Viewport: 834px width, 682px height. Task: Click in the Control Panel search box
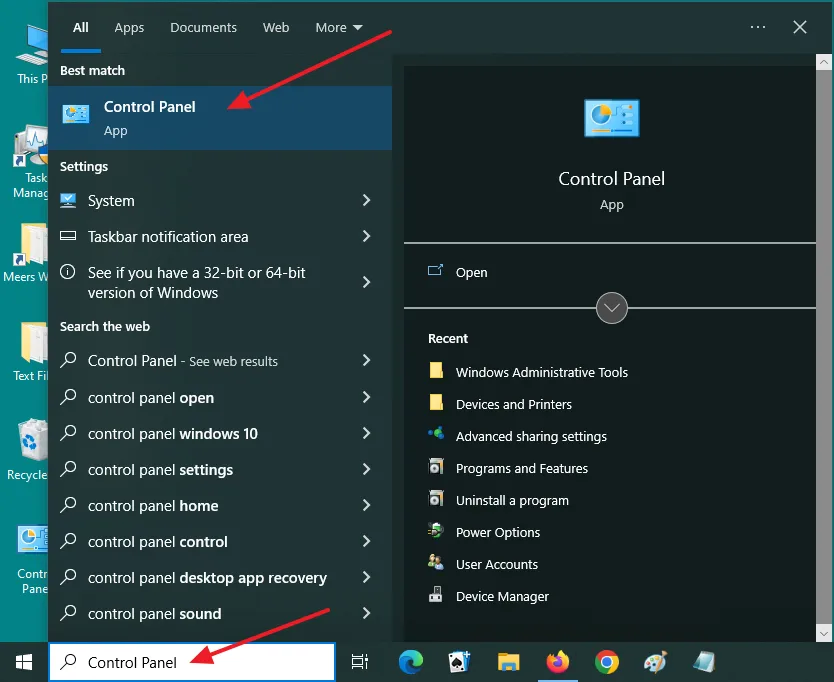click(x=192, y=662)
